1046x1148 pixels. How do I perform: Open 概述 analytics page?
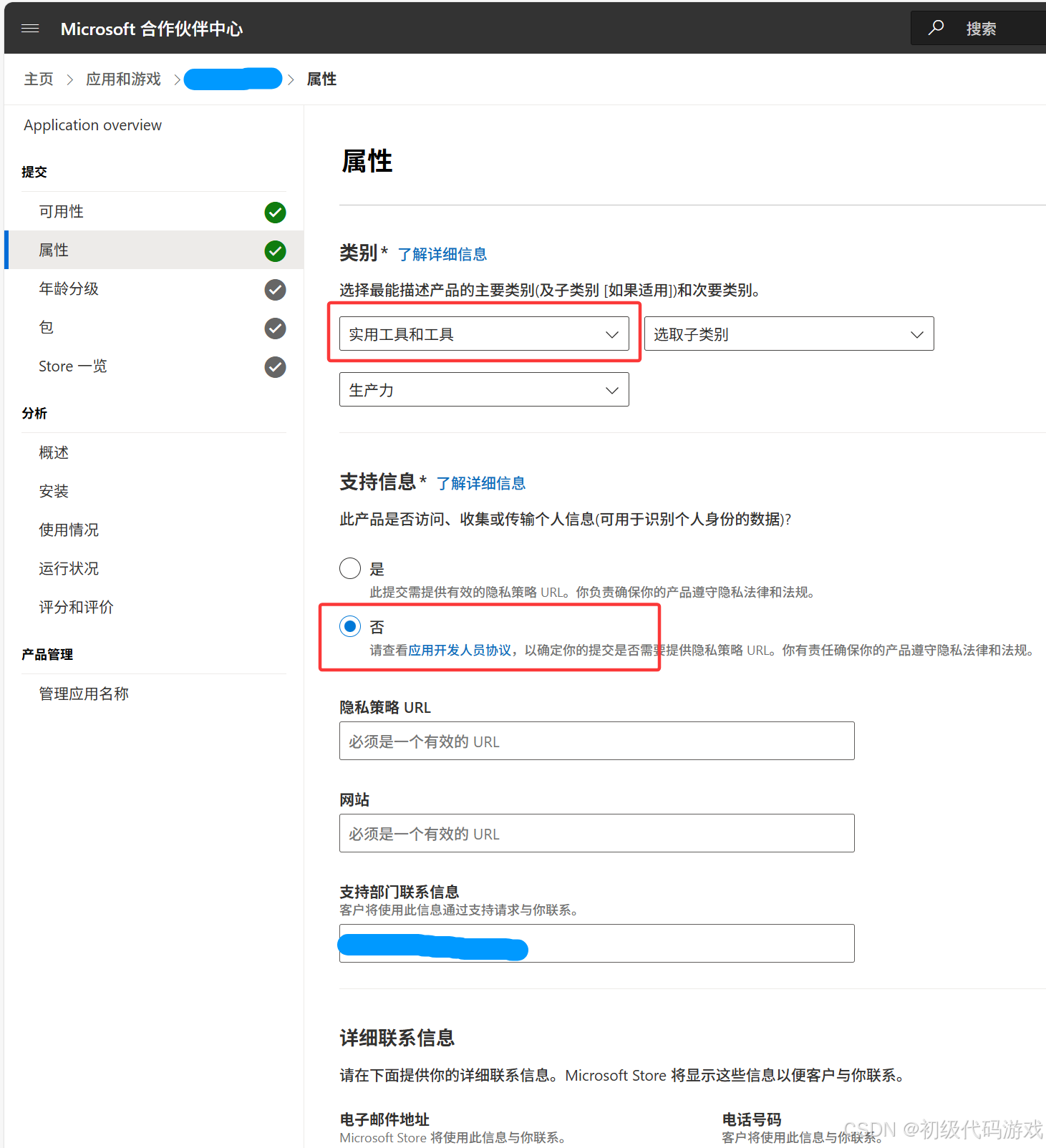[54, 453]
